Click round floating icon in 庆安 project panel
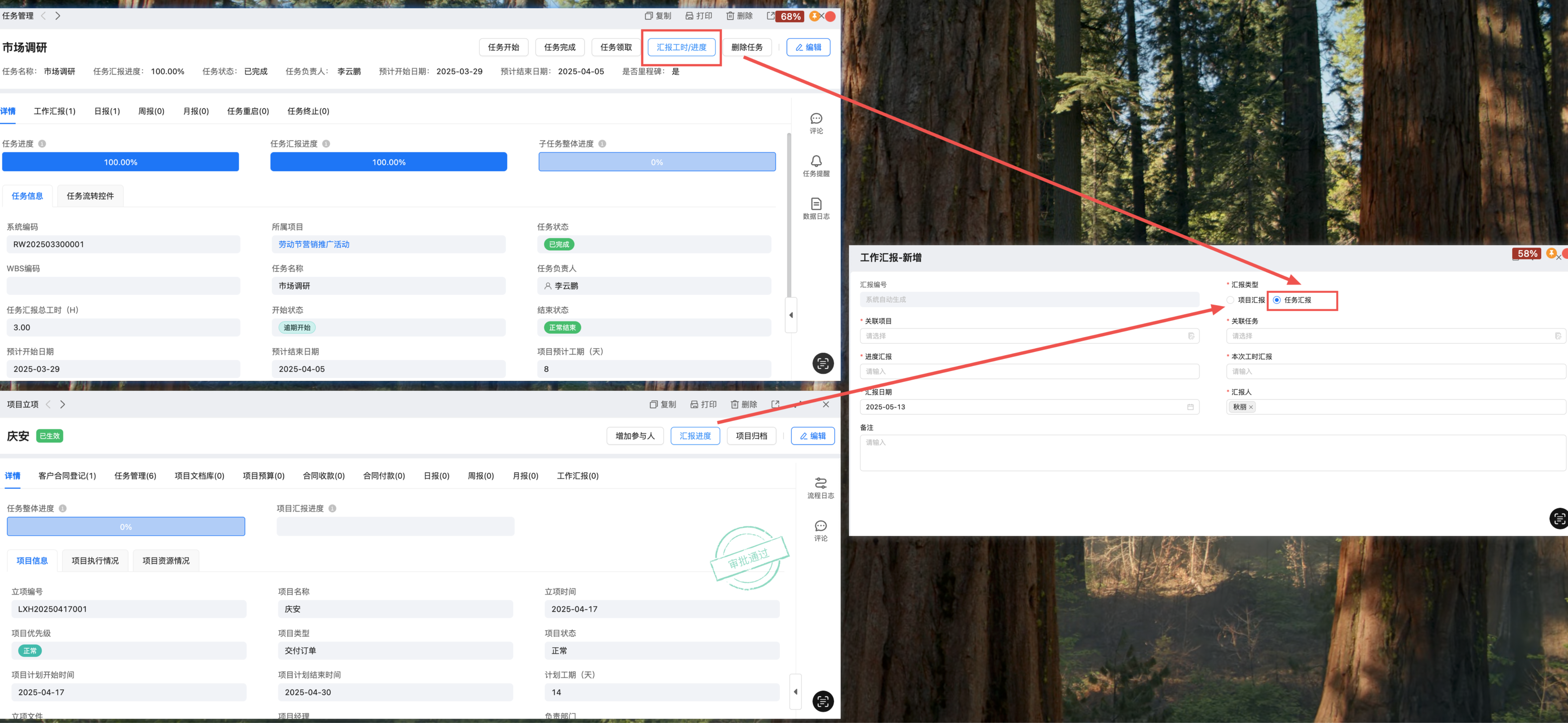The height and width of the screenshot is (723, 1568). tap(823, 702)
